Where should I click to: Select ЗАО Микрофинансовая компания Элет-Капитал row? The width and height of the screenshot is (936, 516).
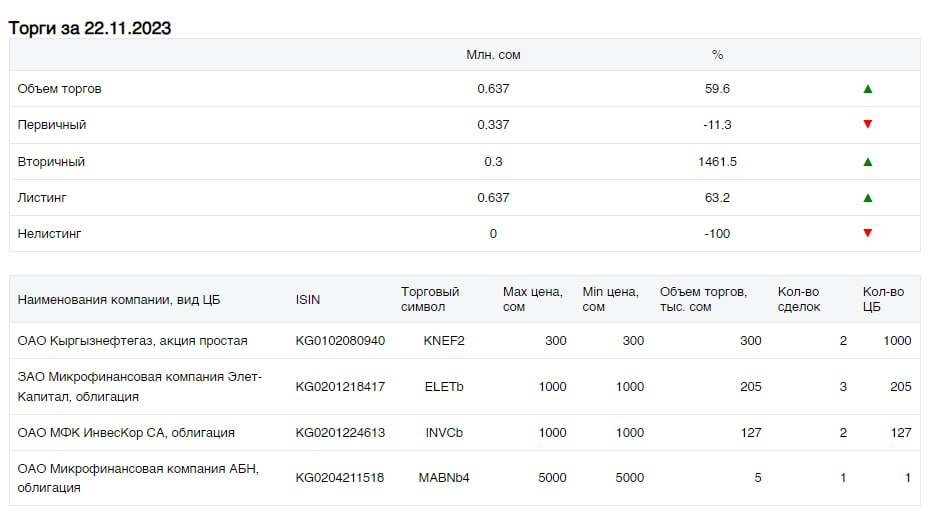464,387
